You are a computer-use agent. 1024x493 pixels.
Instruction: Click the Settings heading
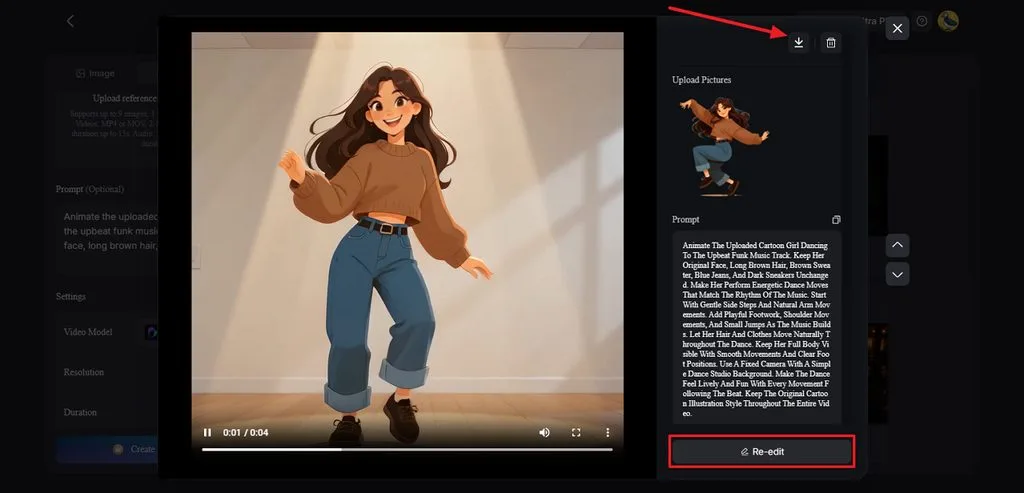(71, 296)
